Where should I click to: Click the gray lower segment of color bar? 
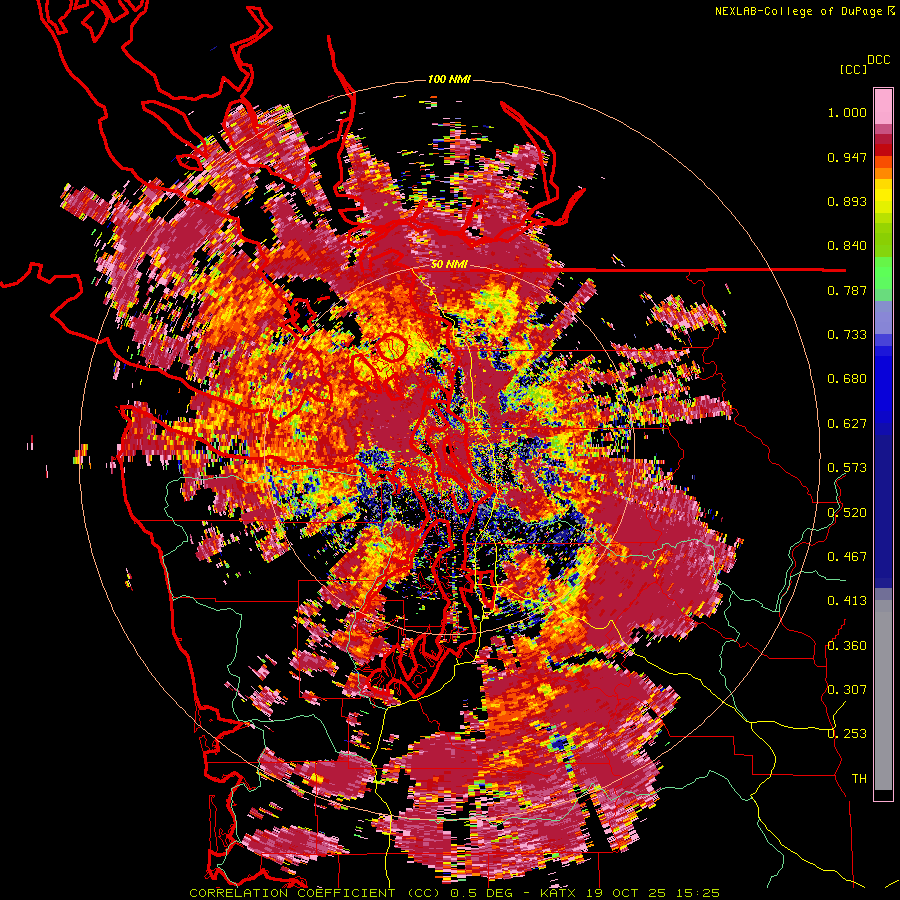(883, 695)
